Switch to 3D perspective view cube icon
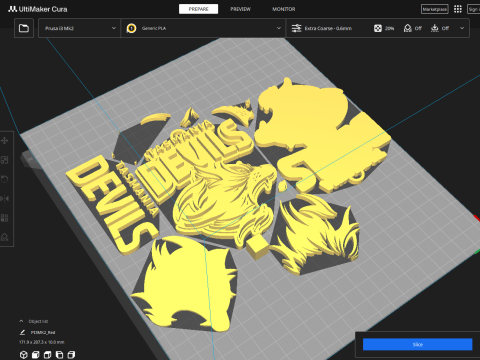 23,355
